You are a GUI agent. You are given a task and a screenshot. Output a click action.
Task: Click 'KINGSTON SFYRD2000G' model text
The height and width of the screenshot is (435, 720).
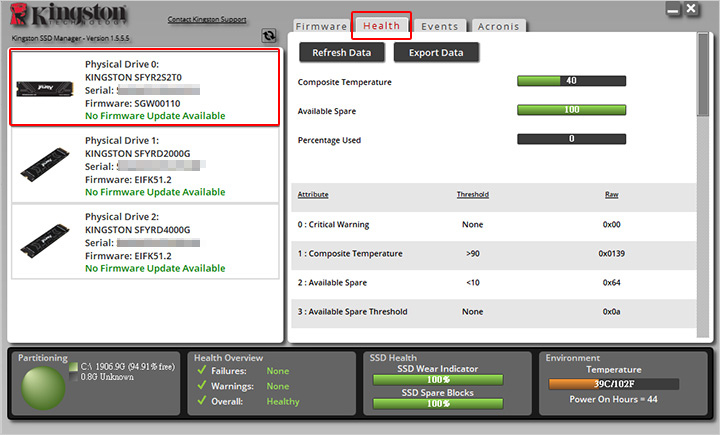pos(138,153)
